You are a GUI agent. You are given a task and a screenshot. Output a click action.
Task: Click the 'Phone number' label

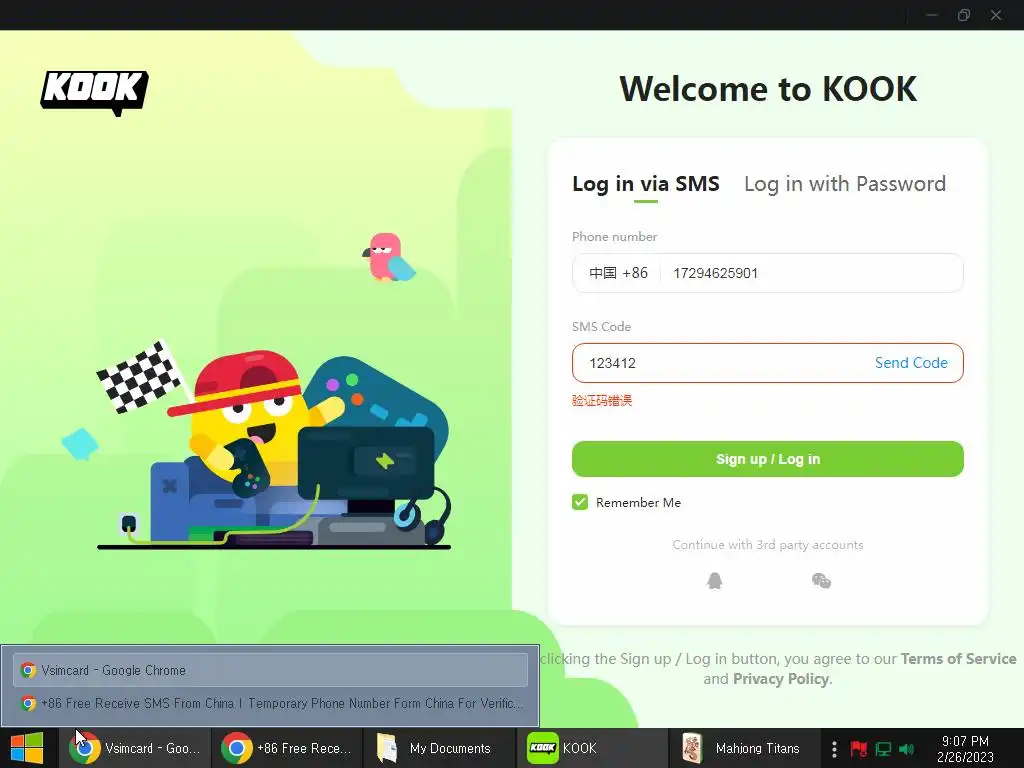tap(615, 236)
